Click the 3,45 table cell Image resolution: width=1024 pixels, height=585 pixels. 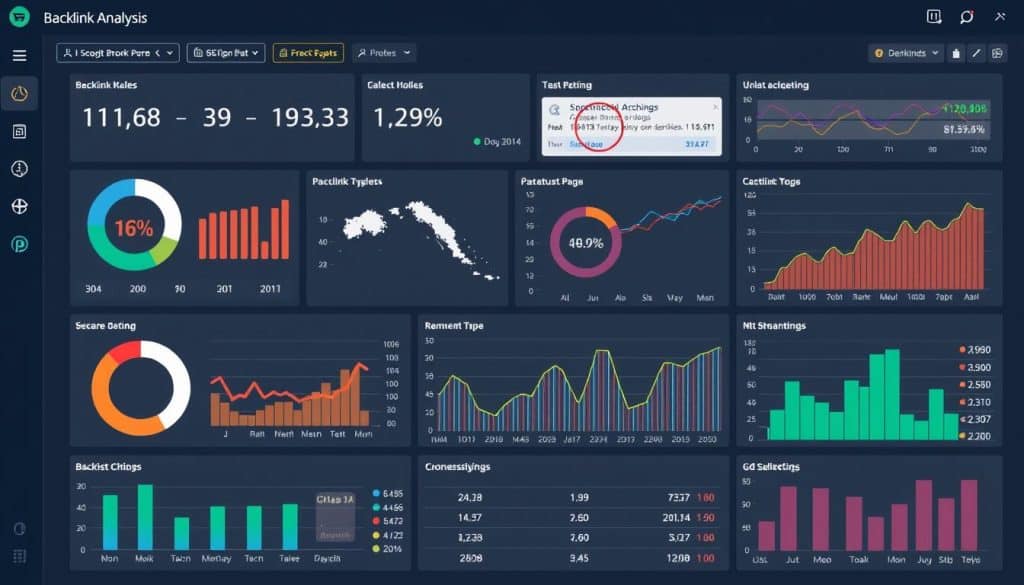coord(579,558)
